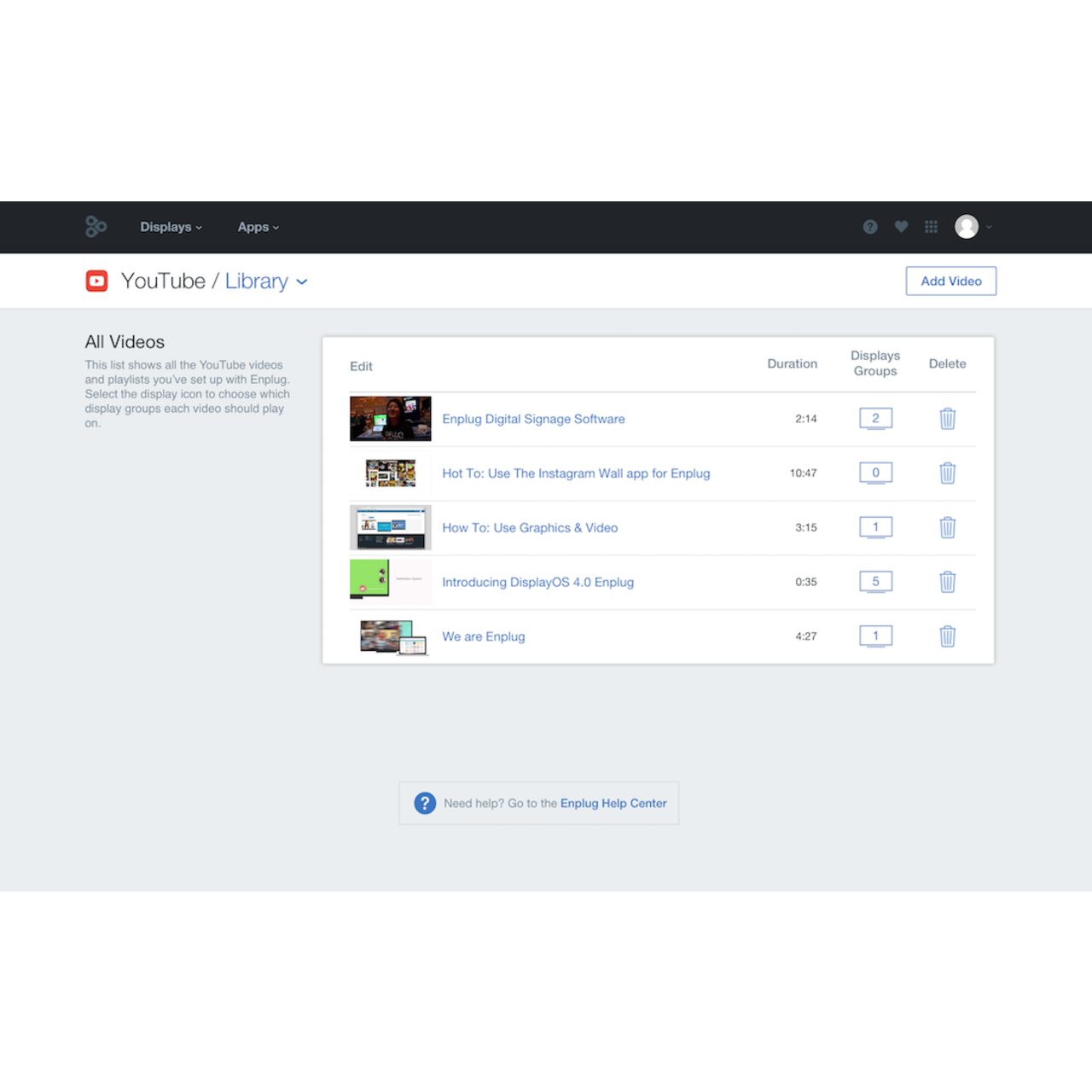Screen dimensions: 1092x1092
Task: Open the Library dropdown chevron
Action: 301,282
